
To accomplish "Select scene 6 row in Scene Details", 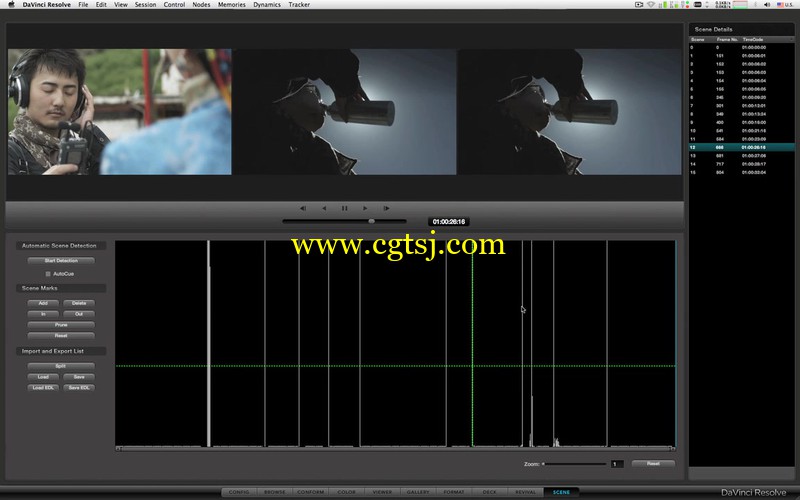I will pyautogui.click(x=742, y=97).
